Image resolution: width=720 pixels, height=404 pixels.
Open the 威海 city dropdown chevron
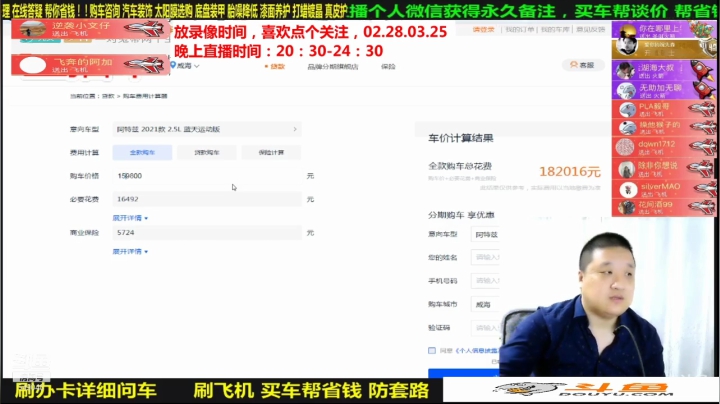point(197,66)
